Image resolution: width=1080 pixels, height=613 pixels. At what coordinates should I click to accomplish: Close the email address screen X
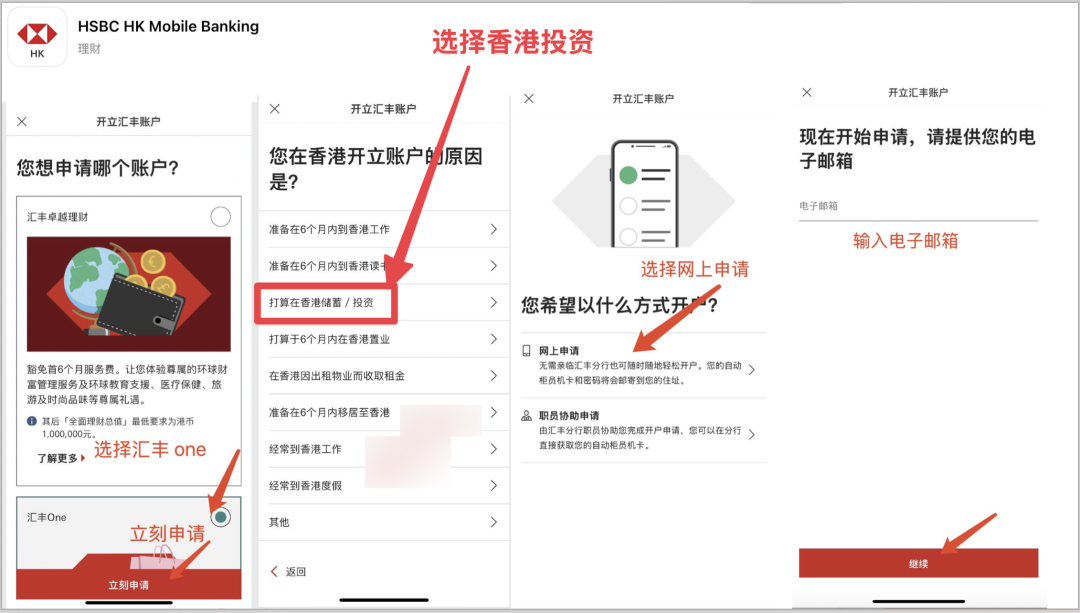point(807,92)
